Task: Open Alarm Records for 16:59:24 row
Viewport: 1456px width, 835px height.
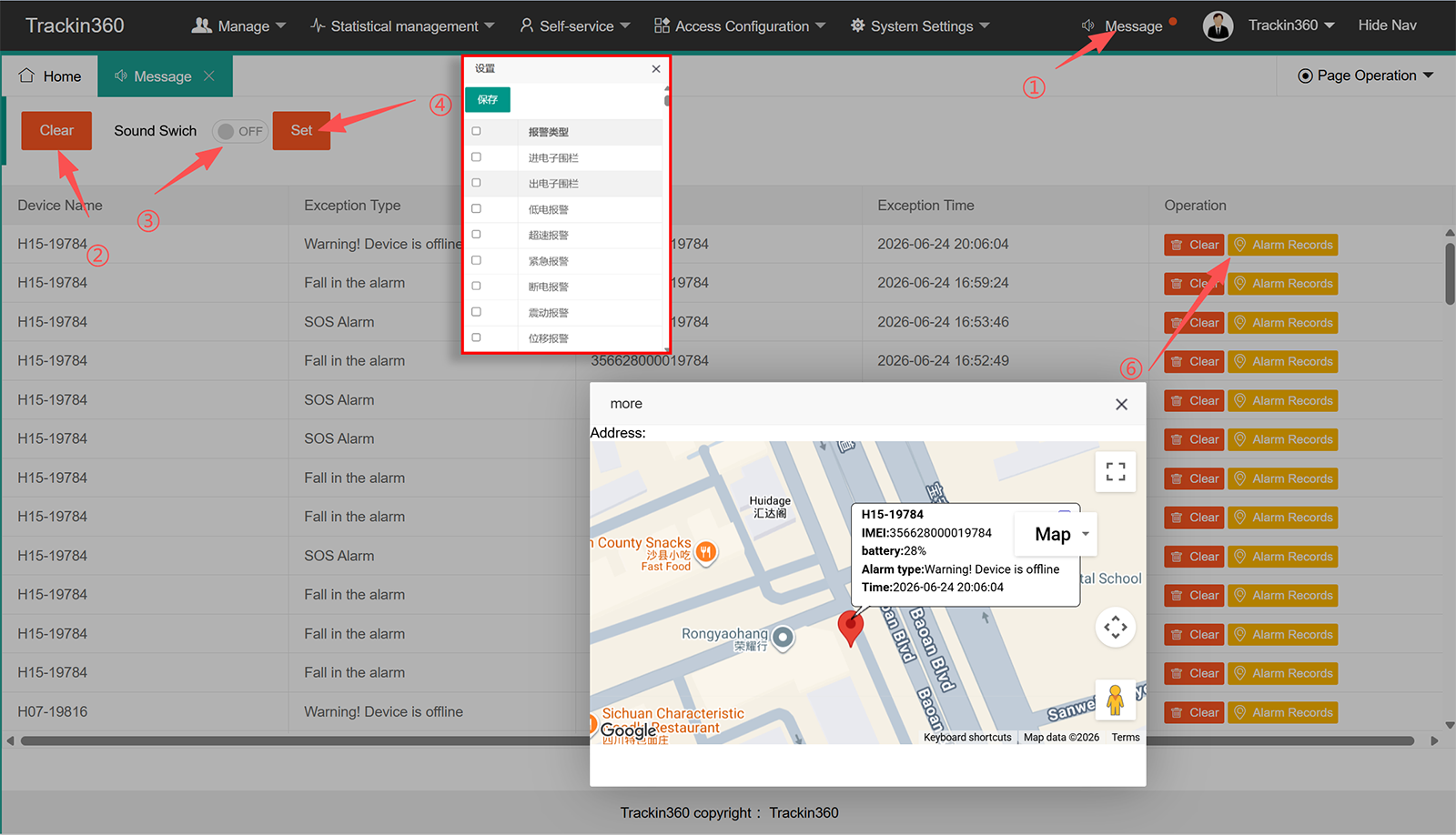Action: click(x=1283, y=284)
